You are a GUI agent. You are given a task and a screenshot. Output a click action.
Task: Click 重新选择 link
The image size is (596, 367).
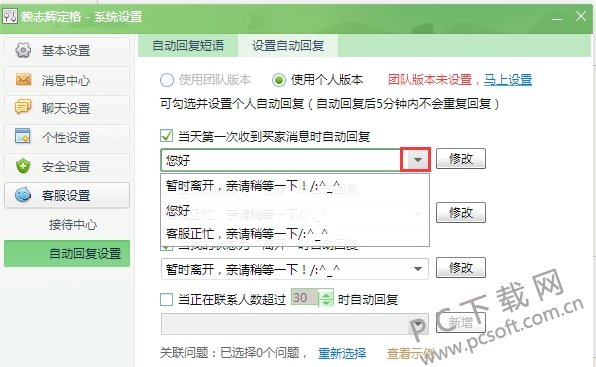[342, 353]
